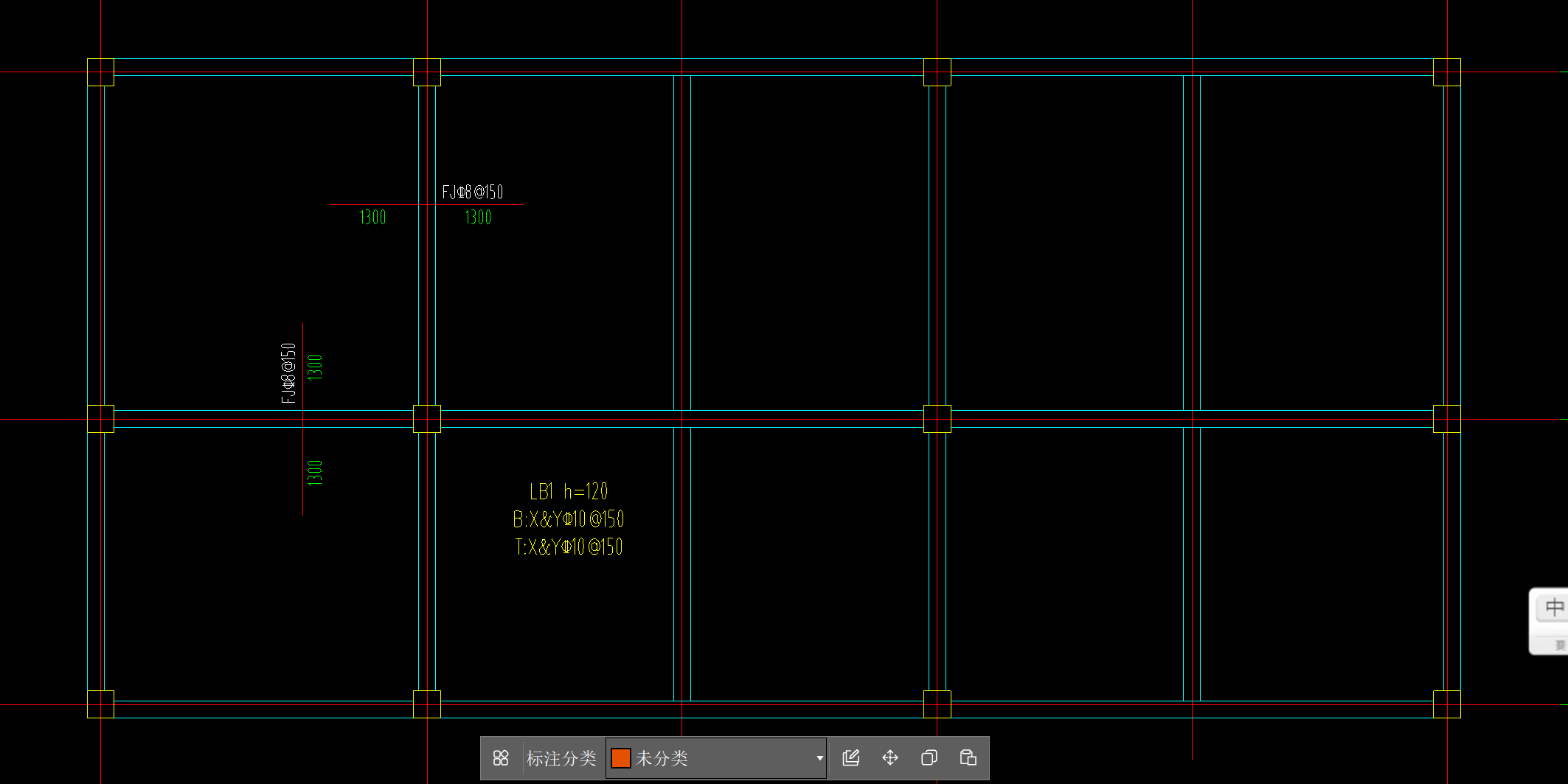Select the bottom-right corner column square
This screenshot has height=784, width=1568.
1447,704
